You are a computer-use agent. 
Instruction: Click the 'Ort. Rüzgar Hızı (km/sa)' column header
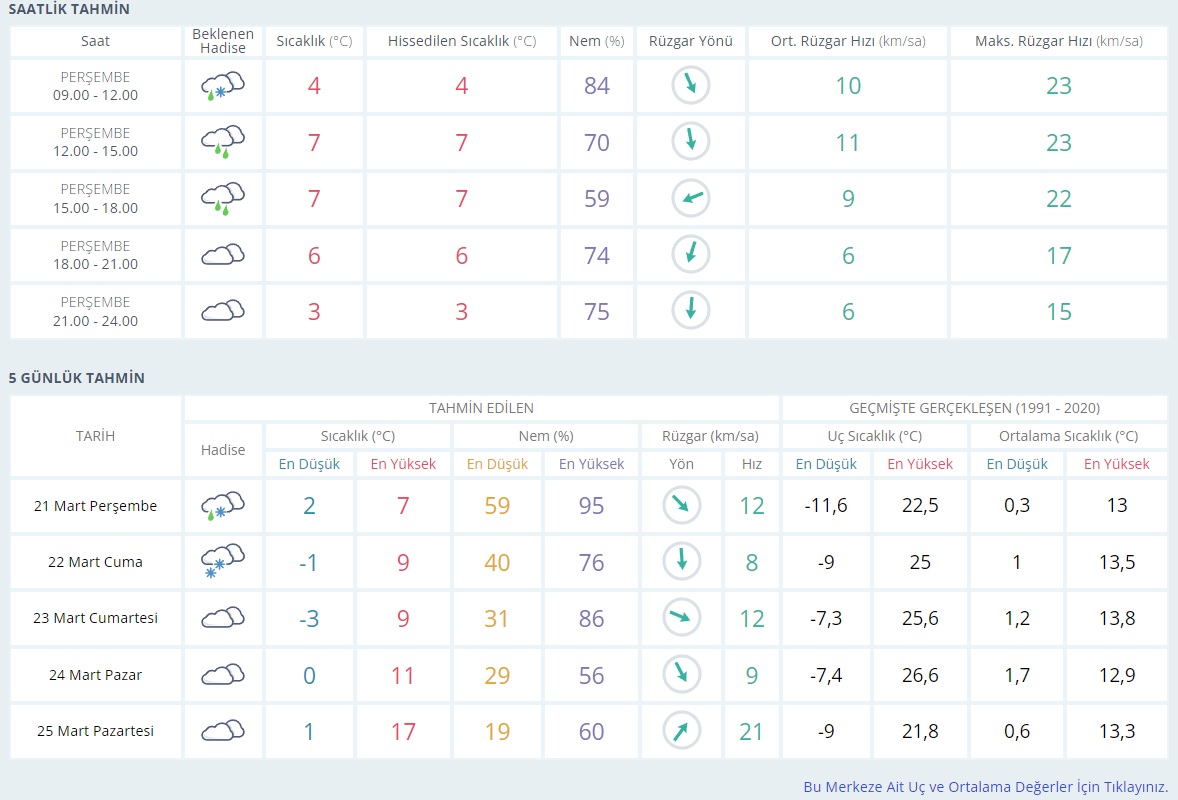(847, 41)
